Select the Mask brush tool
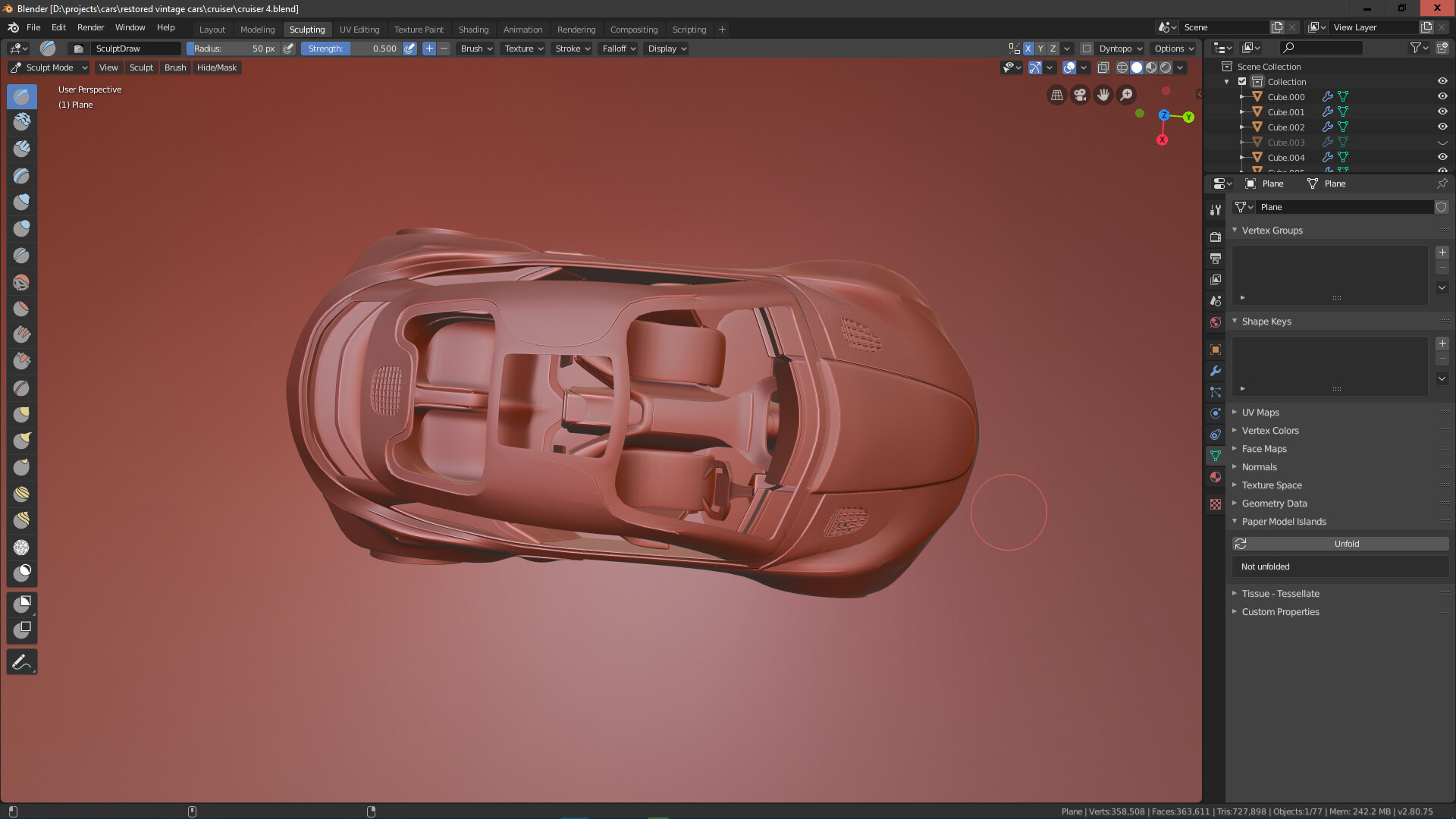This screenshot has width=1456, height=819. click(x=22, y=574)
